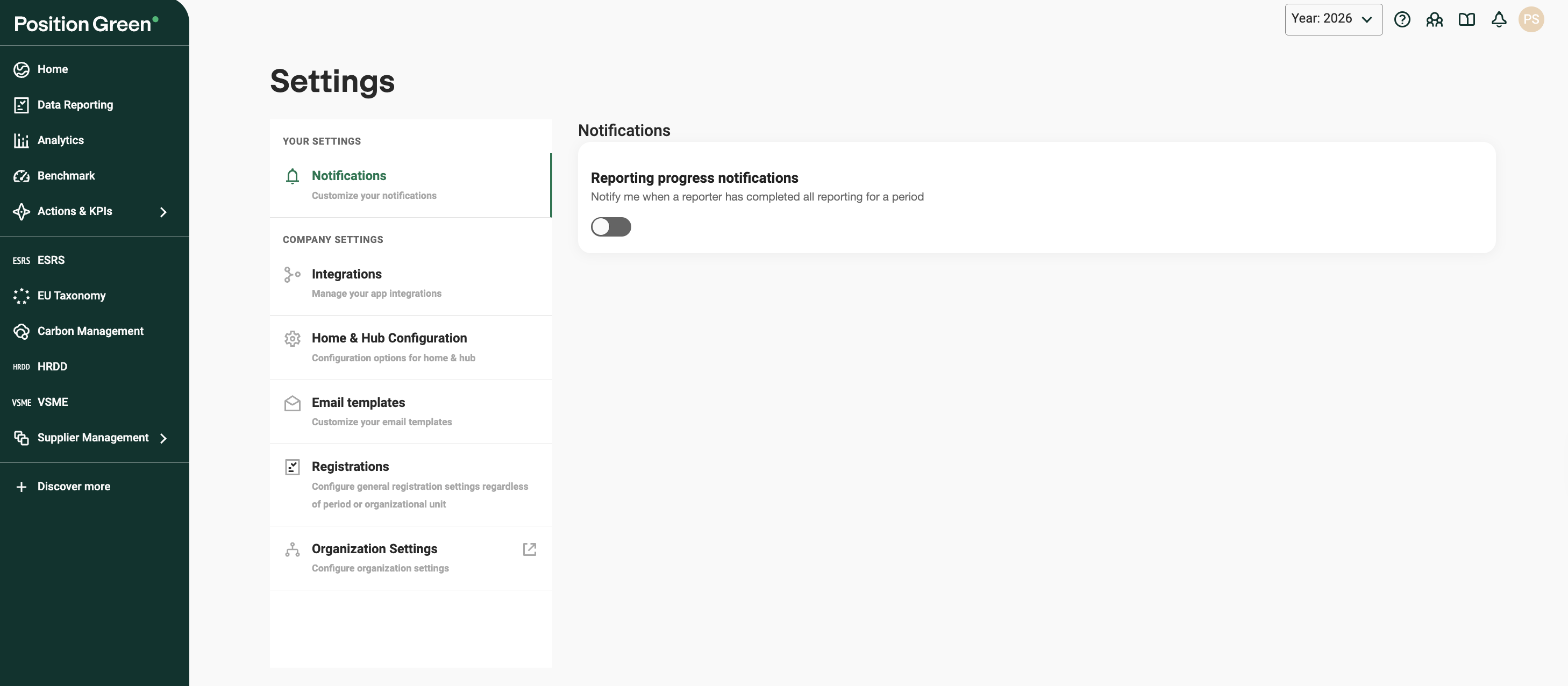Open Email templates settings
This screenshot has width=1568, height=686.
pos(411,412)
